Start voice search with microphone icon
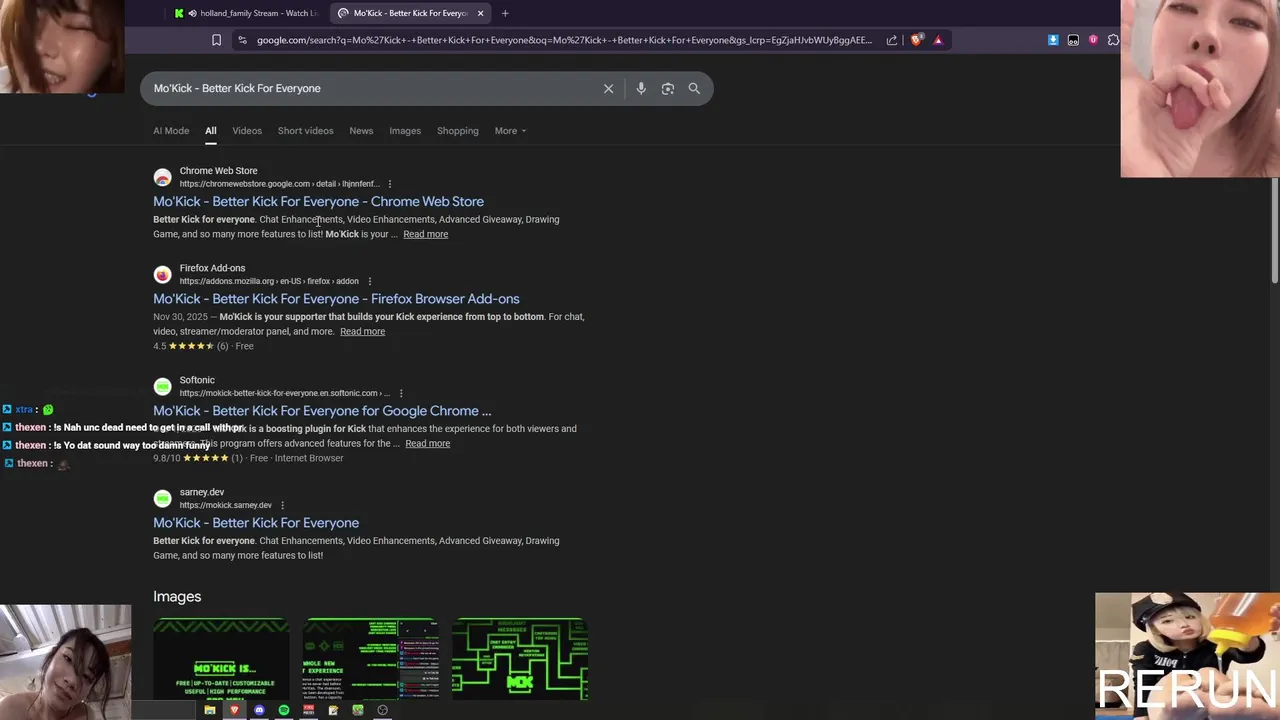The height and width of the screenshot is (720, 1280). (641, 88)
